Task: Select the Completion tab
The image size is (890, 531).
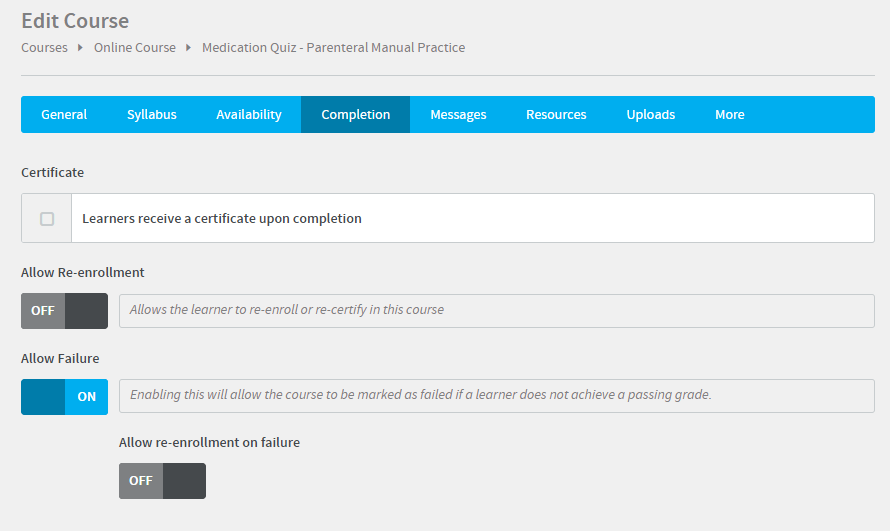Action: [x=355, y=115]
